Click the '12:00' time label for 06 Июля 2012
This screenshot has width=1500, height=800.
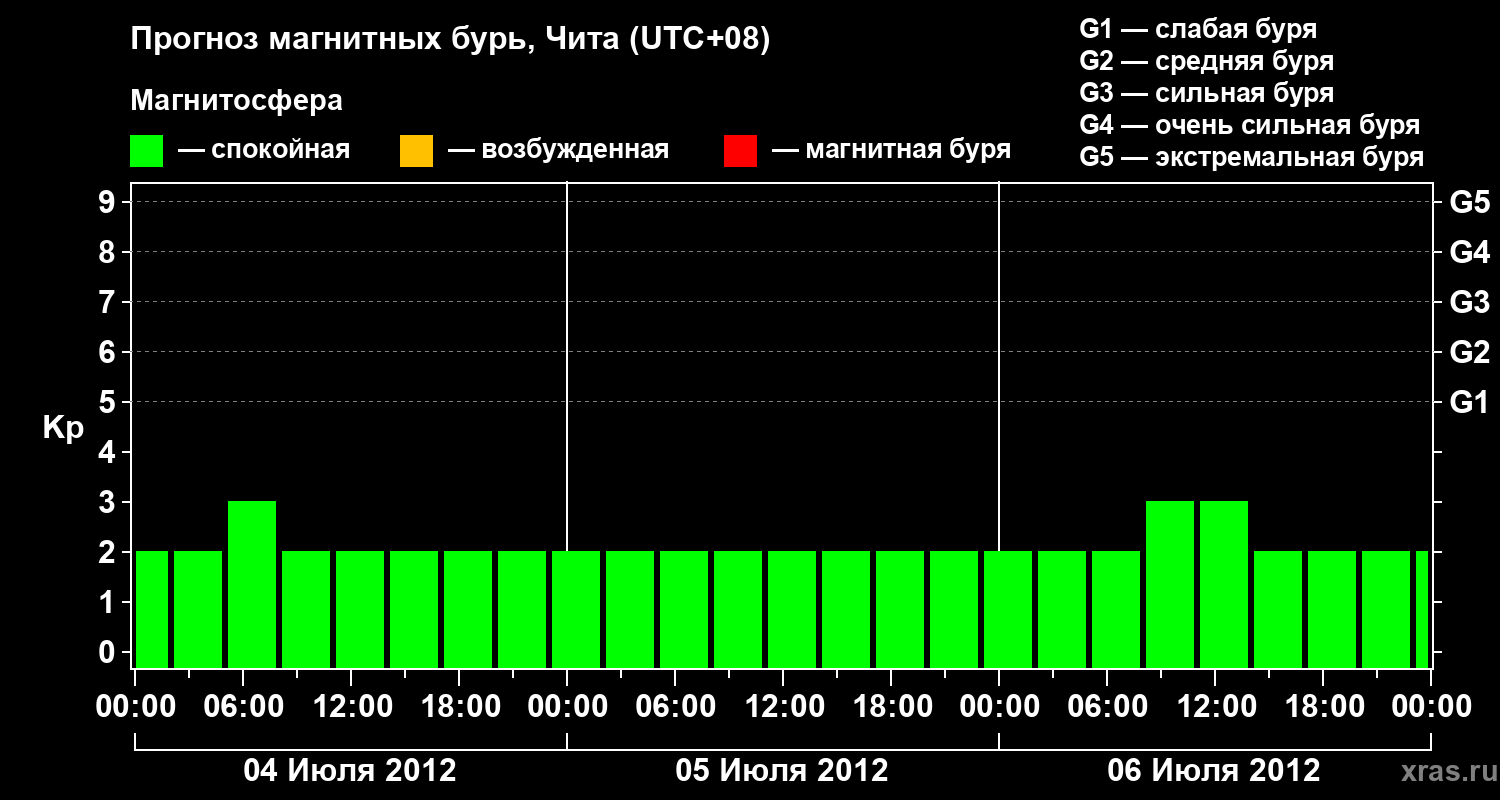pos(1216,707)
